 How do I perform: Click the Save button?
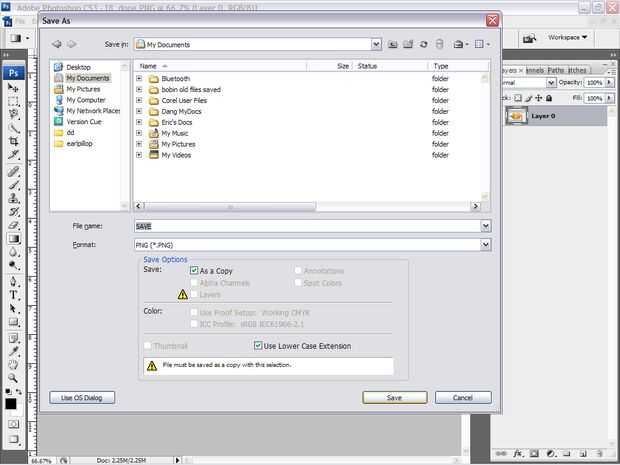point(395,397)
